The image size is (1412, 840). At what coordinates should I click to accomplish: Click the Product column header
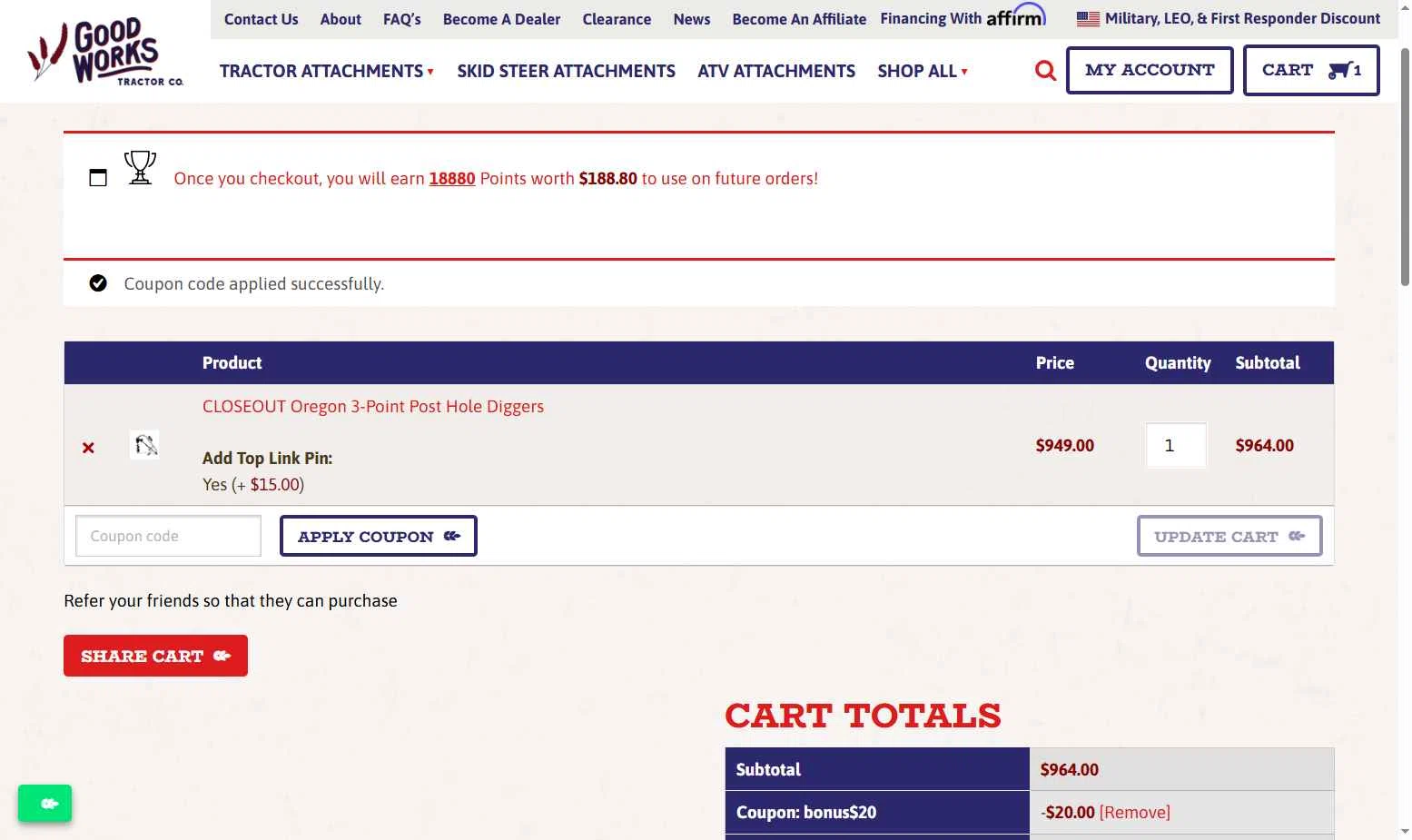point(232,362)
